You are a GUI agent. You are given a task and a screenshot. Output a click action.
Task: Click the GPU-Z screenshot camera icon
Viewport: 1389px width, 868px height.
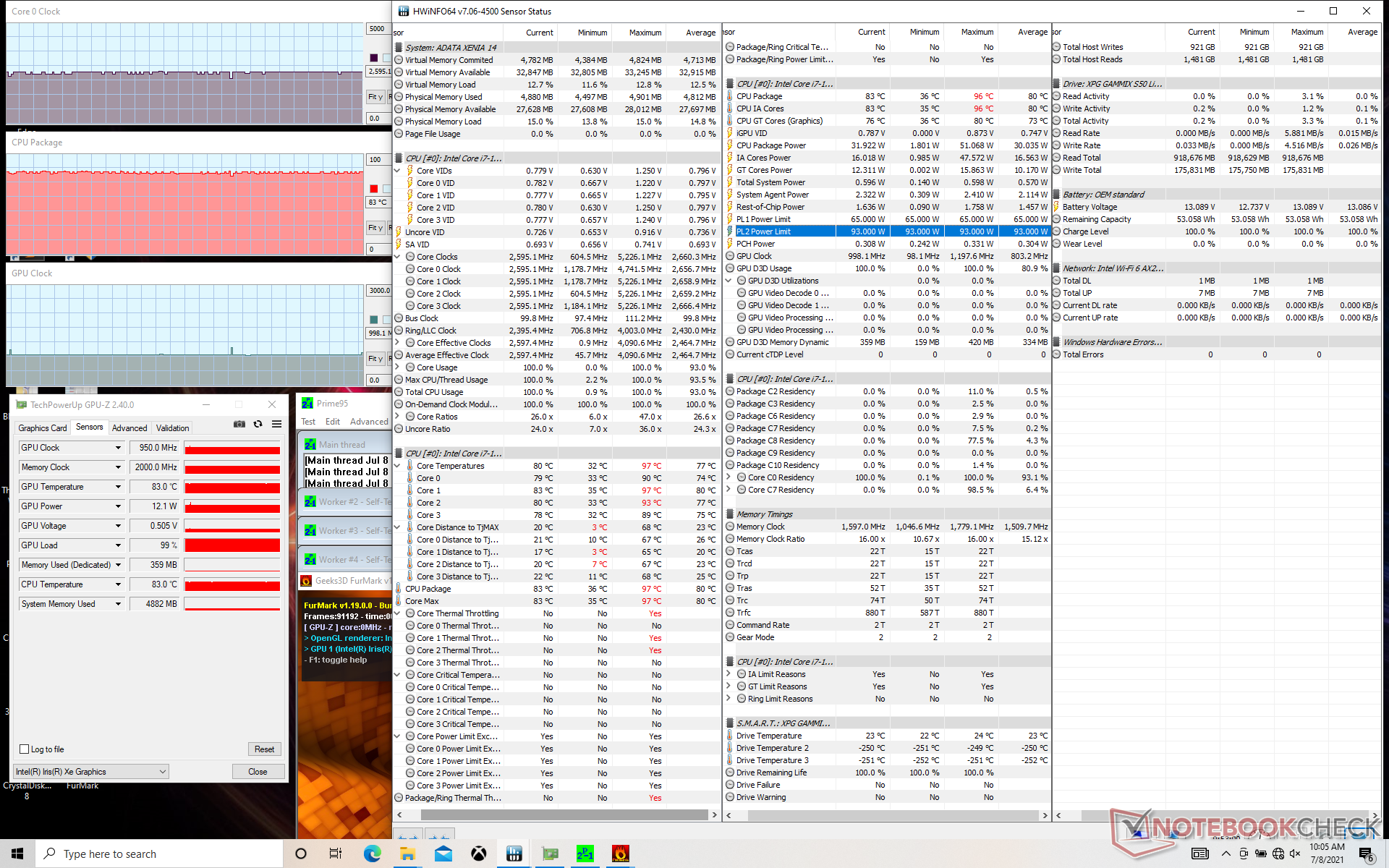[239, 424]
